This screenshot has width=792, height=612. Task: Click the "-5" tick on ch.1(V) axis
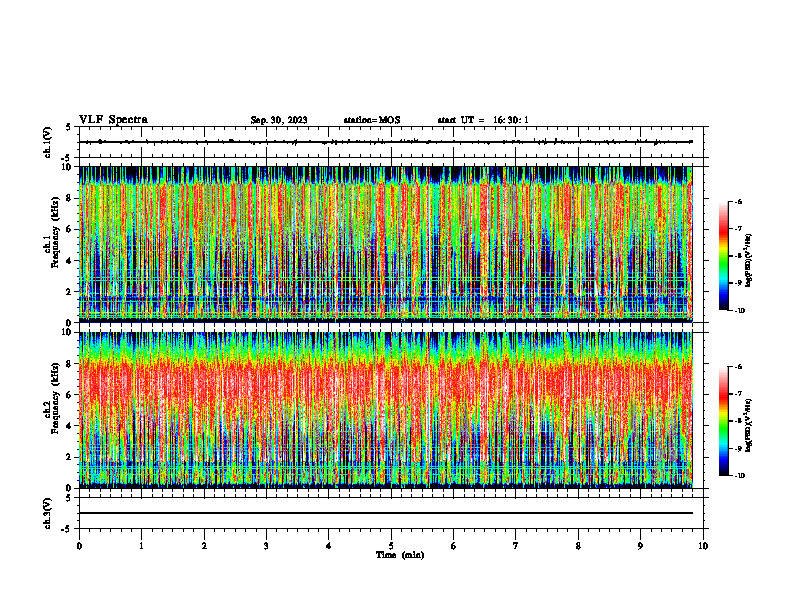point(66,158)
